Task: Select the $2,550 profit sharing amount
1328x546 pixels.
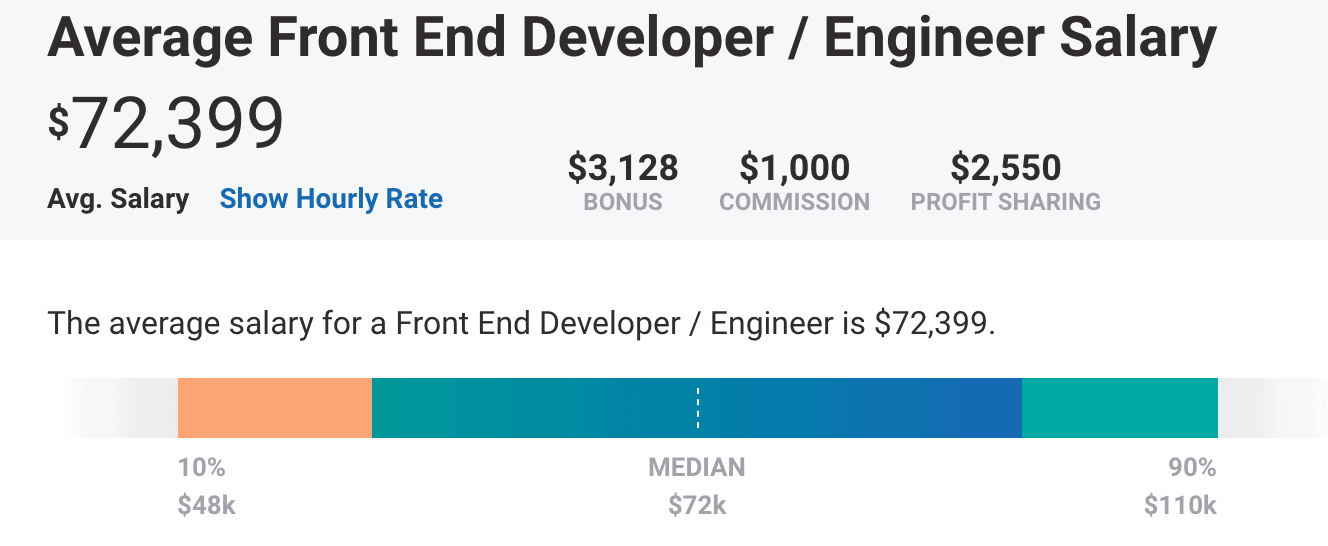Action: point(1006,167)
